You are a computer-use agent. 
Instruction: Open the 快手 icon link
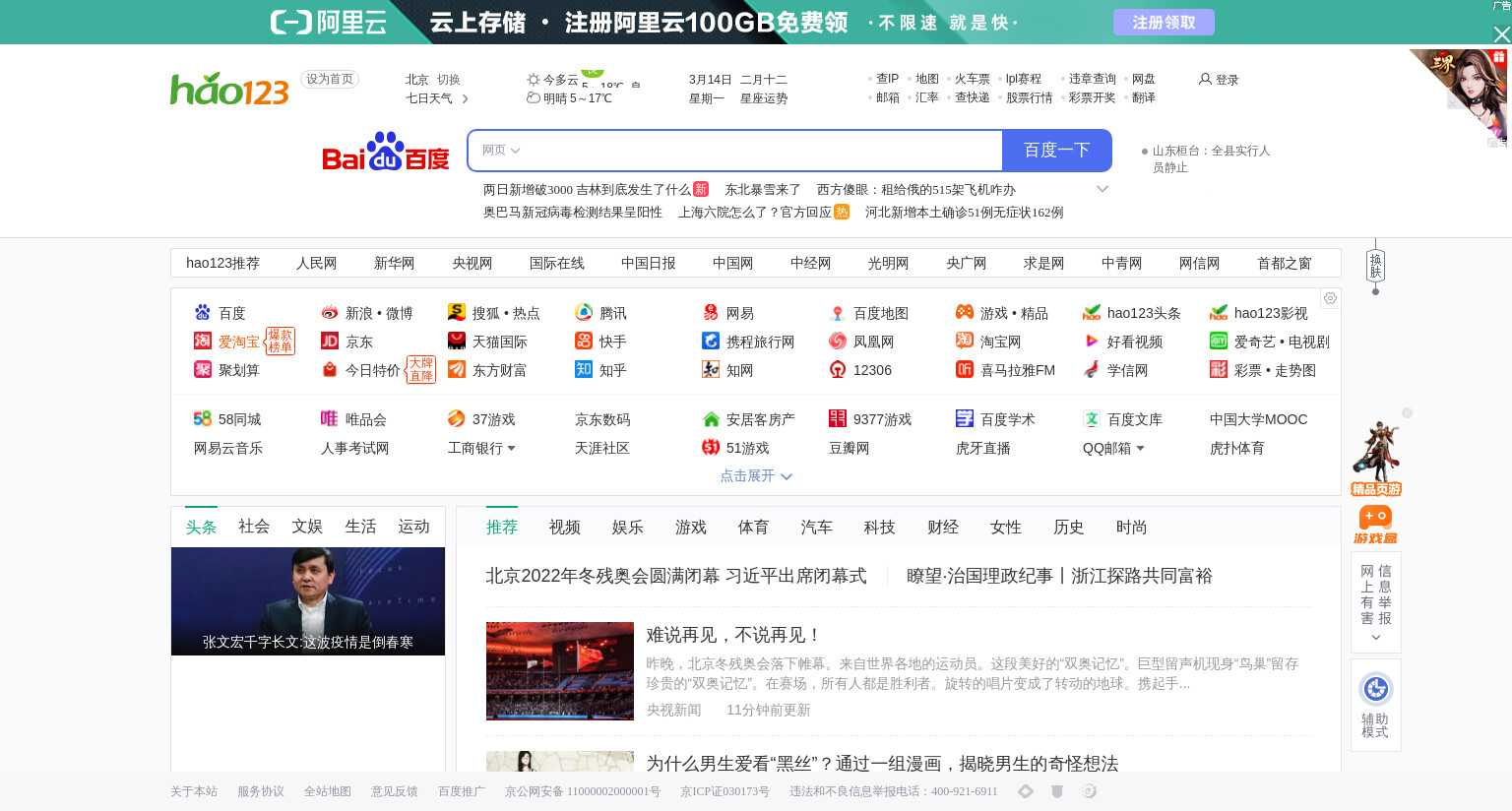[x=584, y=342]
